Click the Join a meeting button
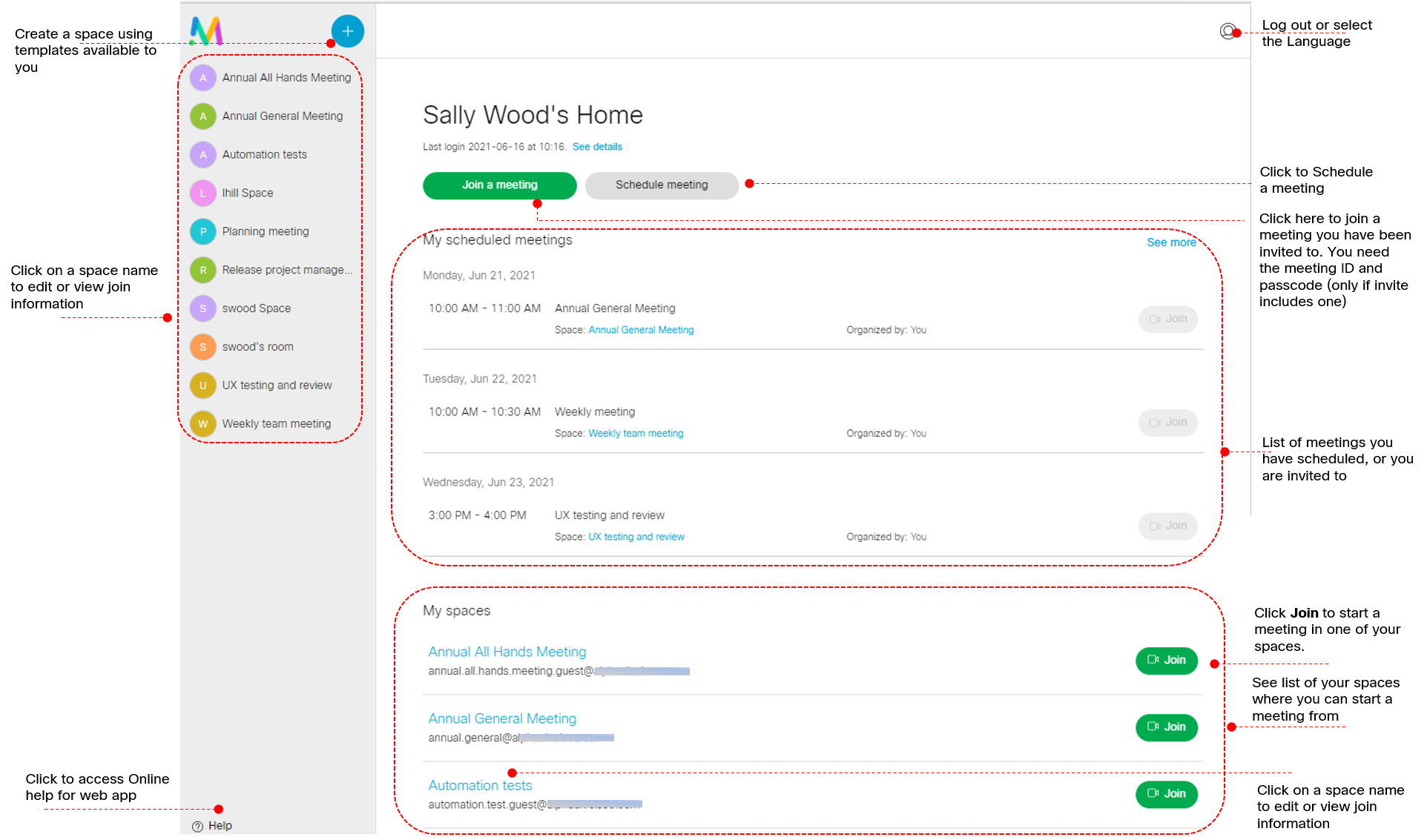The width and height of the screenshot is (1427, 840). point(499,185)
